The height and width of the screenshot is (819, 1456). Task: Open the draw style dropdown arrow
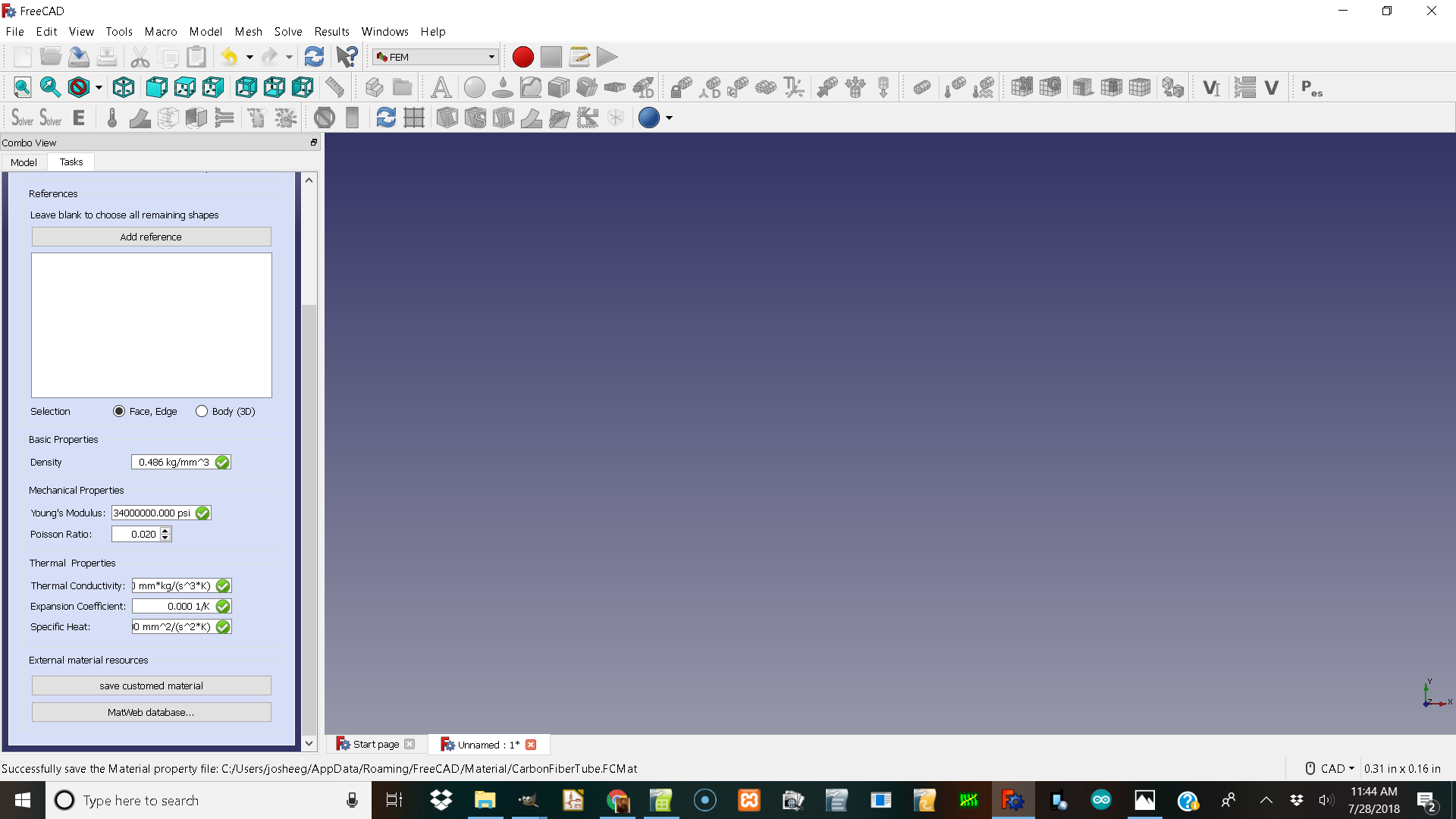tap(99, 88)
